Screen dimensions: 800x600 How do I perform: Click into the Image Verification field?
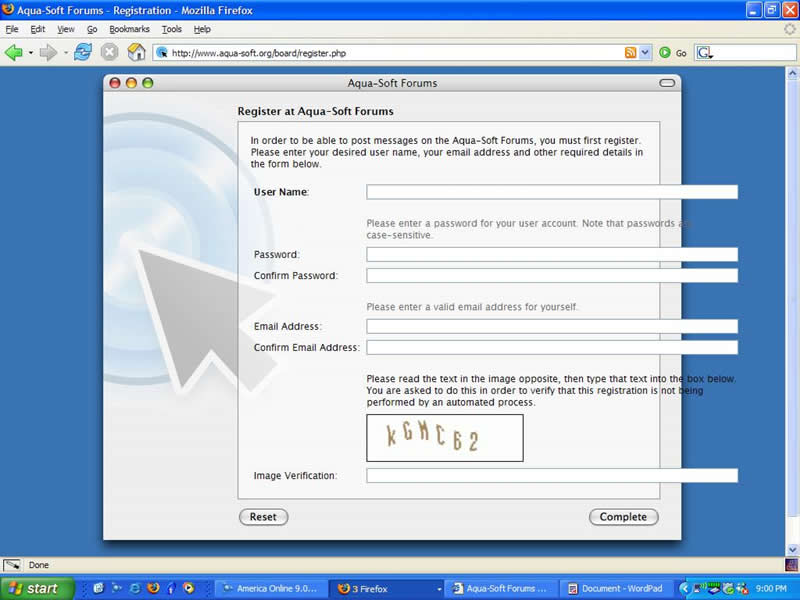click(552, 476)
